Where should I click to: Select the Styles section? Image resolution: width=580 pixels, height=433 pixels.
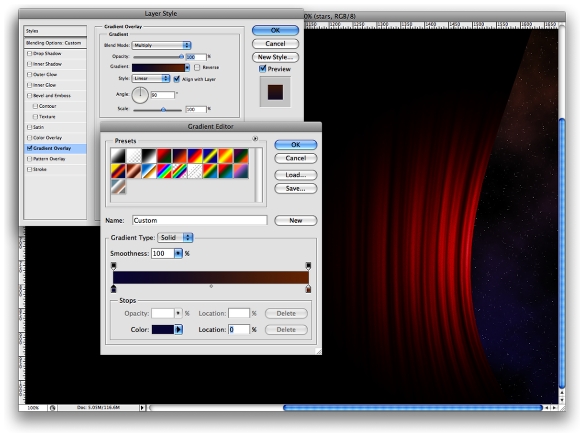click(x=55, y=31)
